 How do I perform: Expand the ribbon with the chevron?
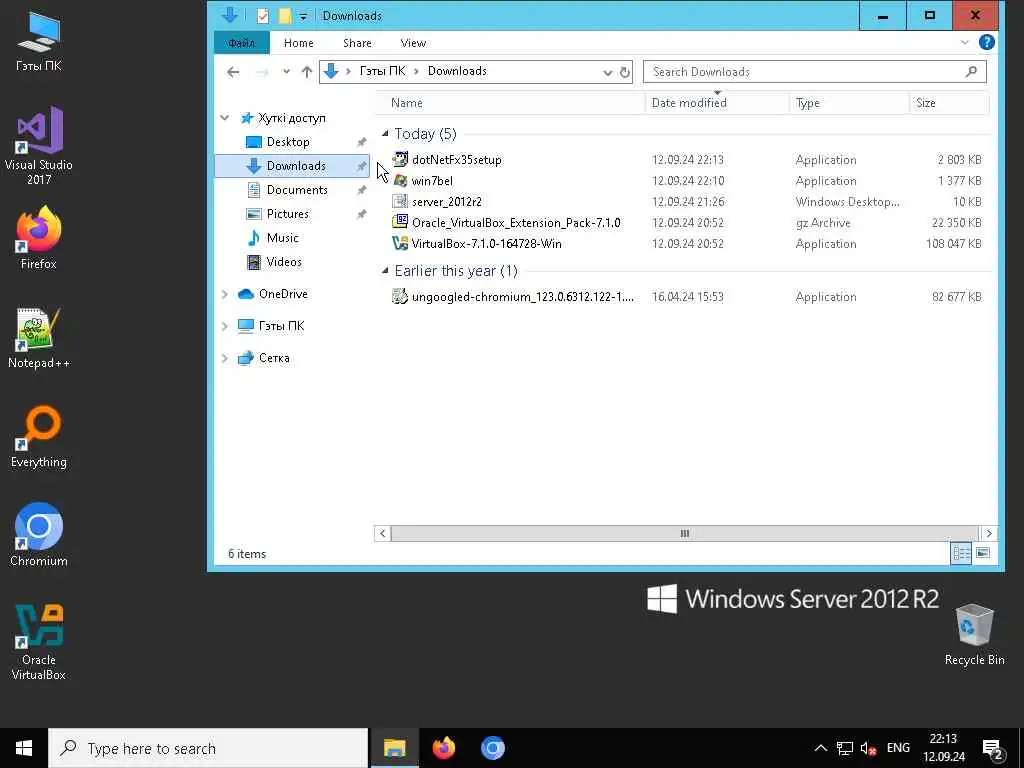tap(965, 42)
